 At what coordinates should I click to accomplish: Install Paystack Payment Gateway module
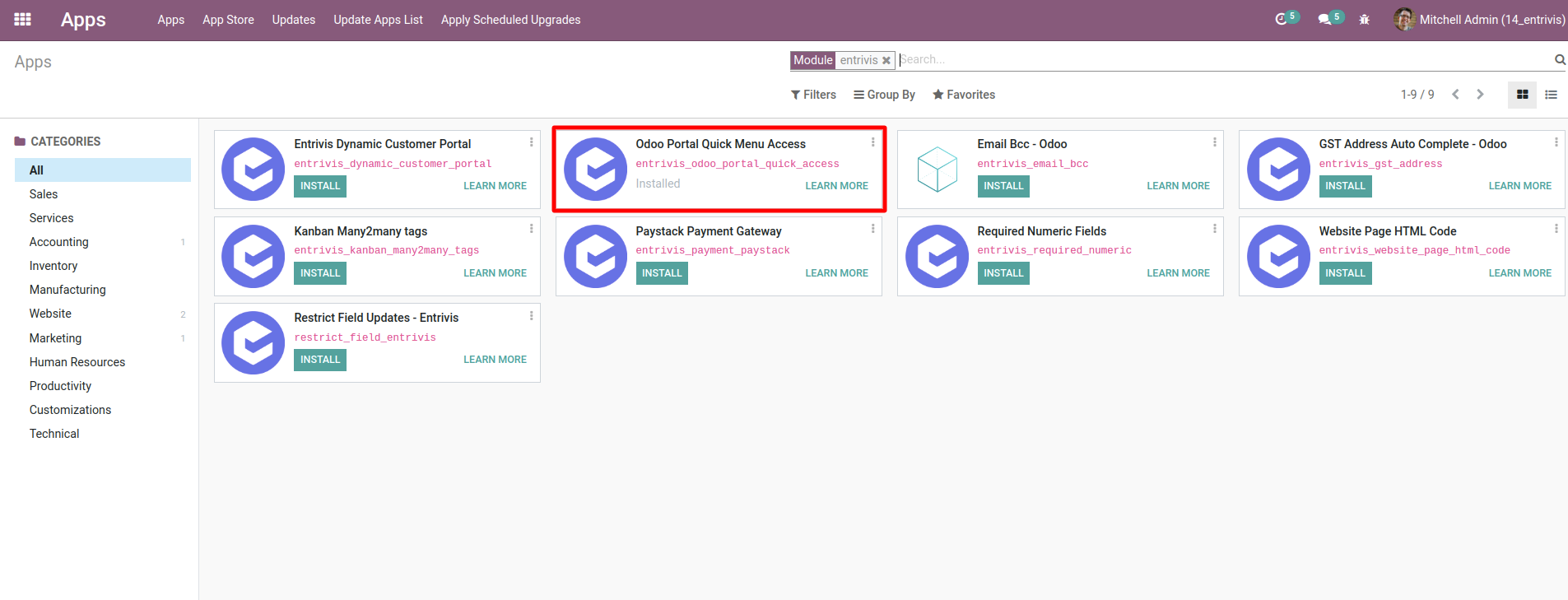[662, 273]
